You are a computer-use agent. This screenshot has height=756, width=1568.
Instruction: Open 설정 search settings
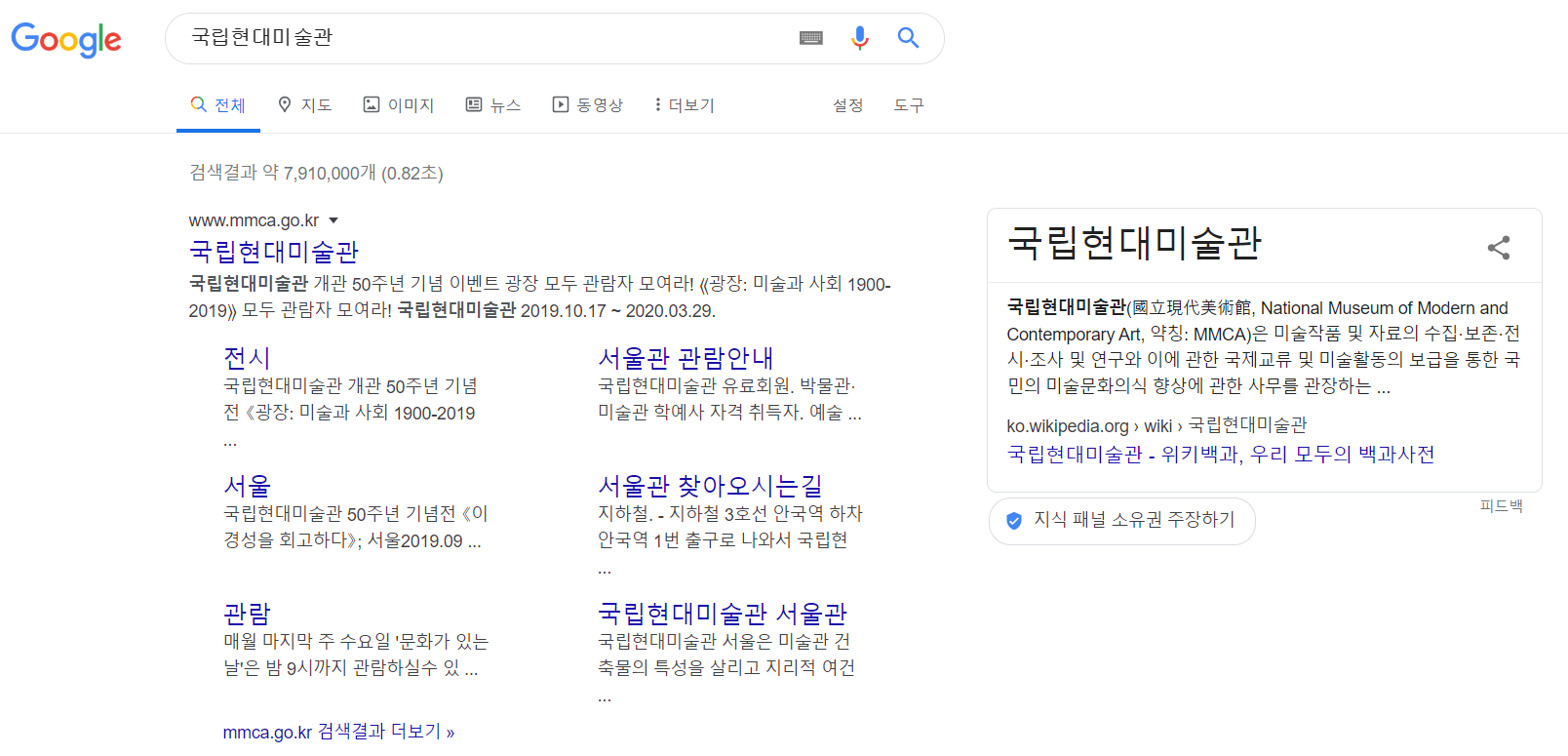coord(848,104)
